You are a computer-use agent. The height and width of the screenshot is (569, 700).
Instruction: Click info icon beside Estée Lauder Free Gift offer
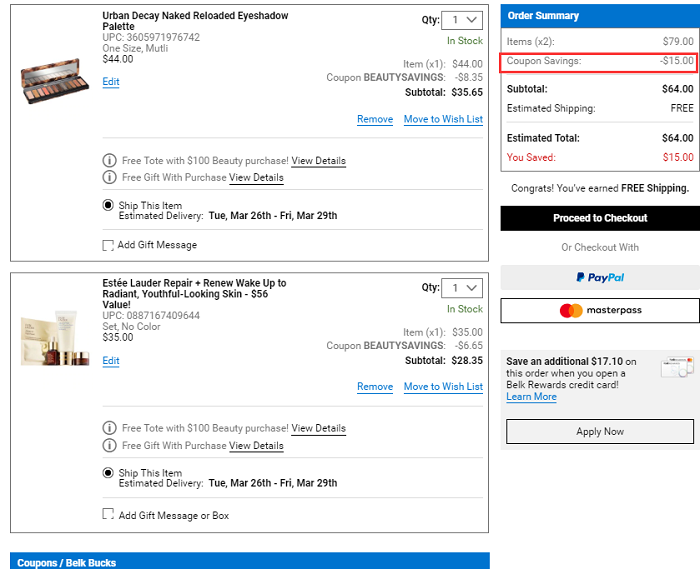tap(109, 446)
